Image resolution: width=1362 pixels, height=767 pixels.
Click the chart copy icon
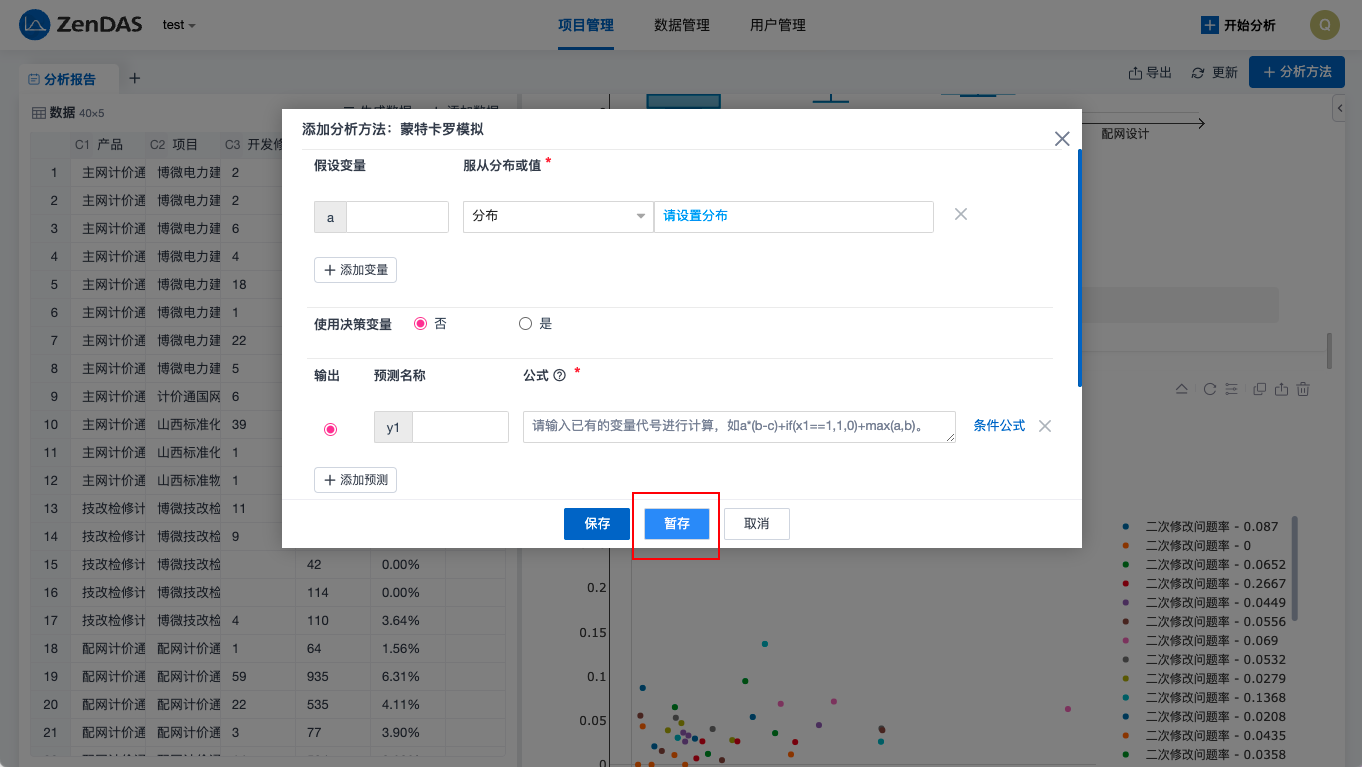point(1259,389)
